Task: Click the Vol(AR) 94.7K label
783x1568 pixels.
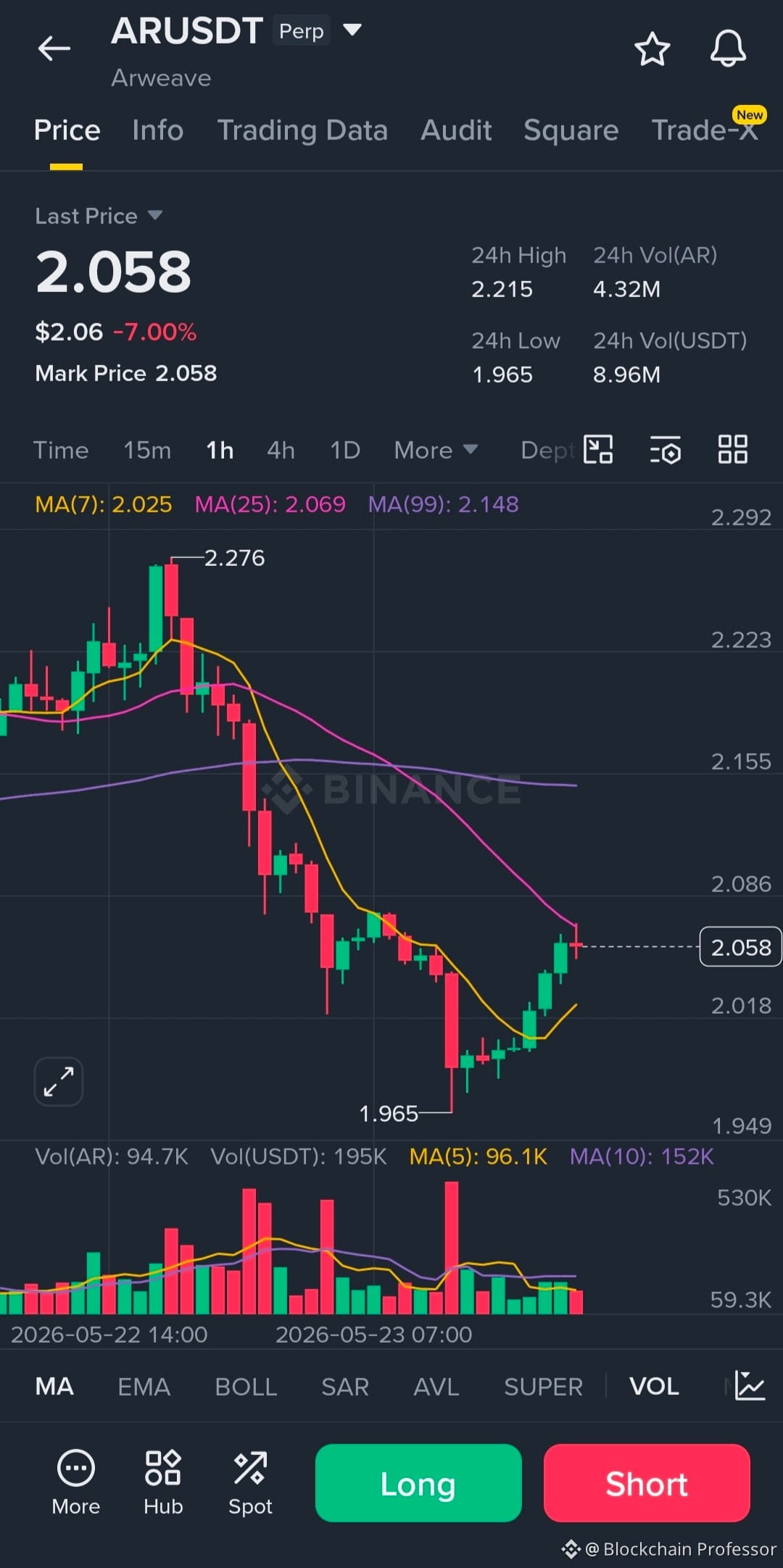Action: coord(112,1156)
